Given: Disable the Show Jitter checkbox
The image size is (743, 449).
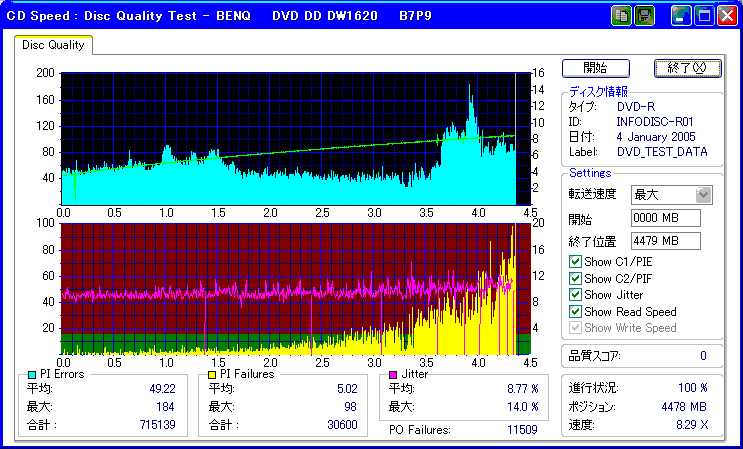Looking at the screenshot, I should pos(575,295).
